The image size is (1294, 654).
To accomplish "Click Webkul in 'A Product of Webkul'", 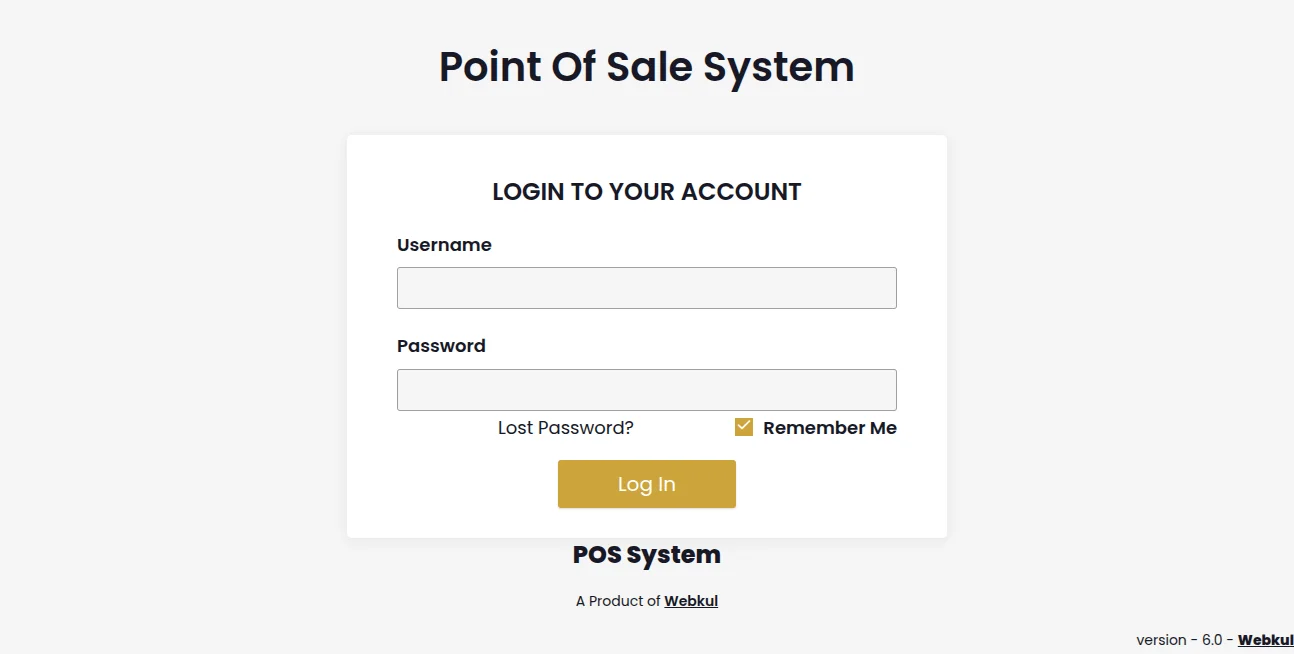I will tap(691, 600).
